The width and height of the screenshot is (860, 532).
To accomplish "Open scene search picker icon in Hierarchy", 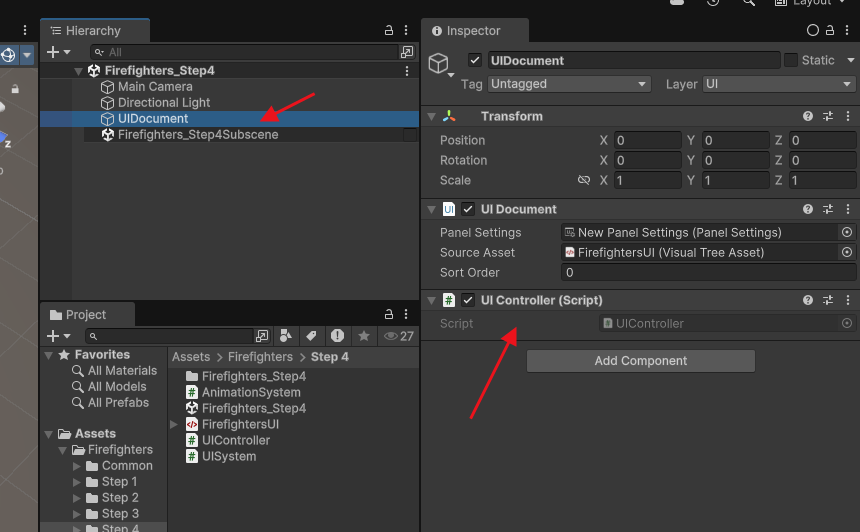I will pyautogui.click(x=407, y=52).
